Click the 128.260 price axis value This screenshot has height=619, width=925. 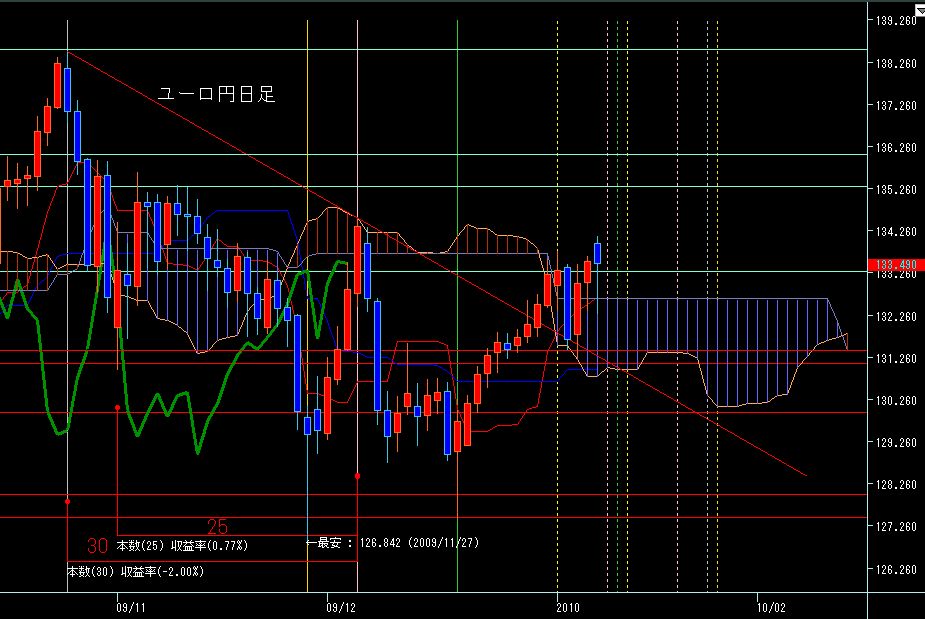pos(896,484)
